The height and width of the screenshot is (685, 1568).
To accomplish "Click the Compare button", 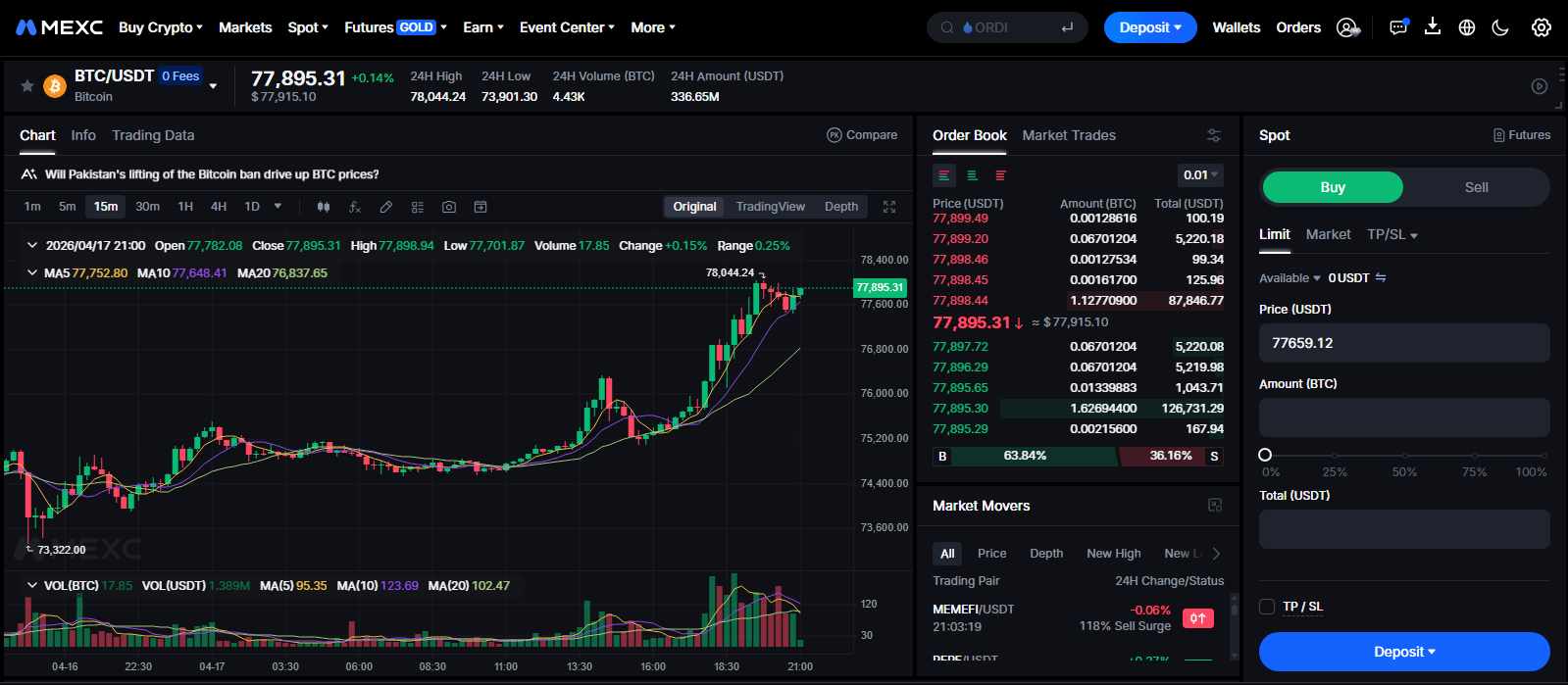I will 862,135.
